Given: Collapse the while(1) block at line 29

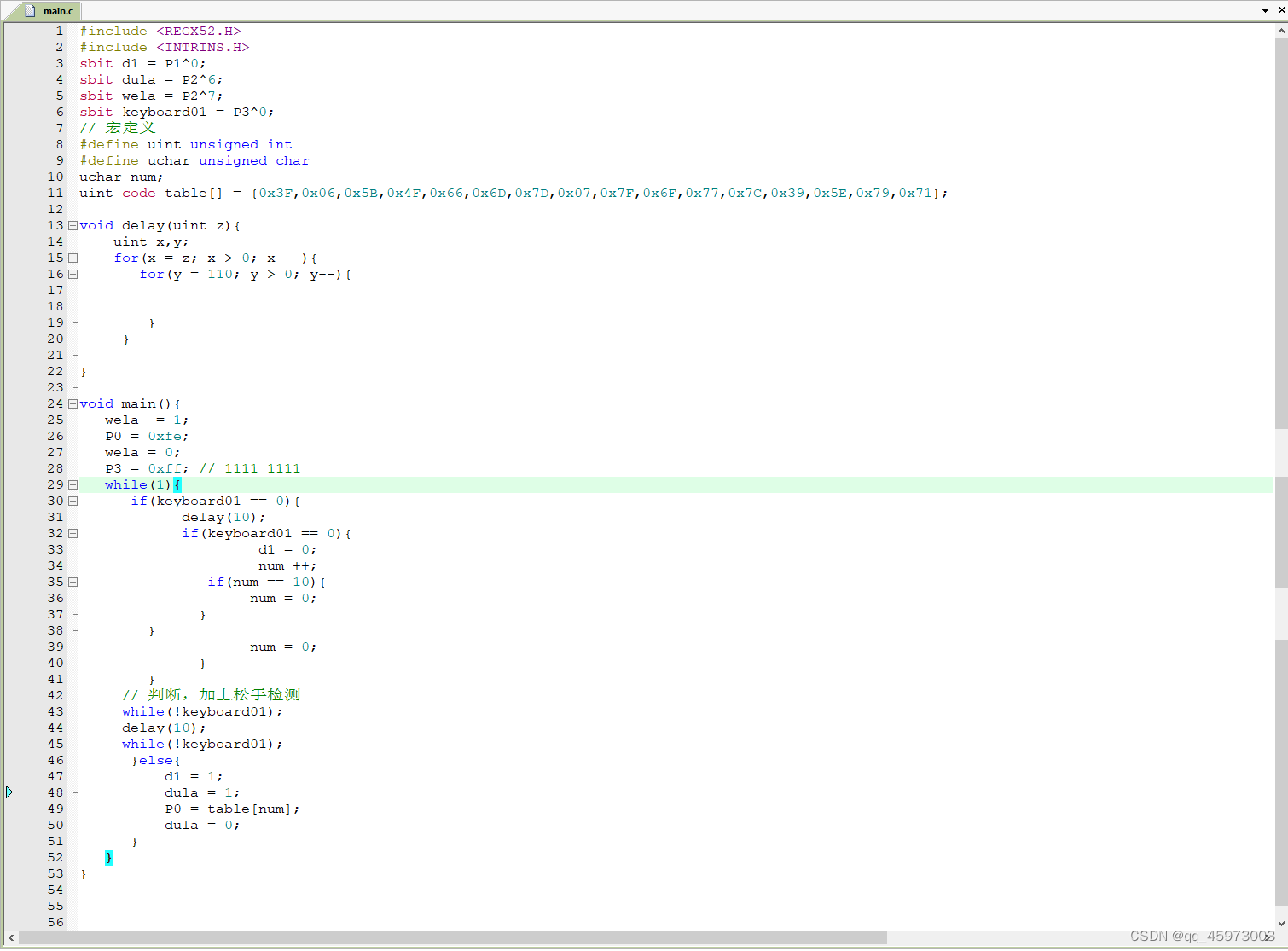Looking at the screenshot, I should (73, 485).
